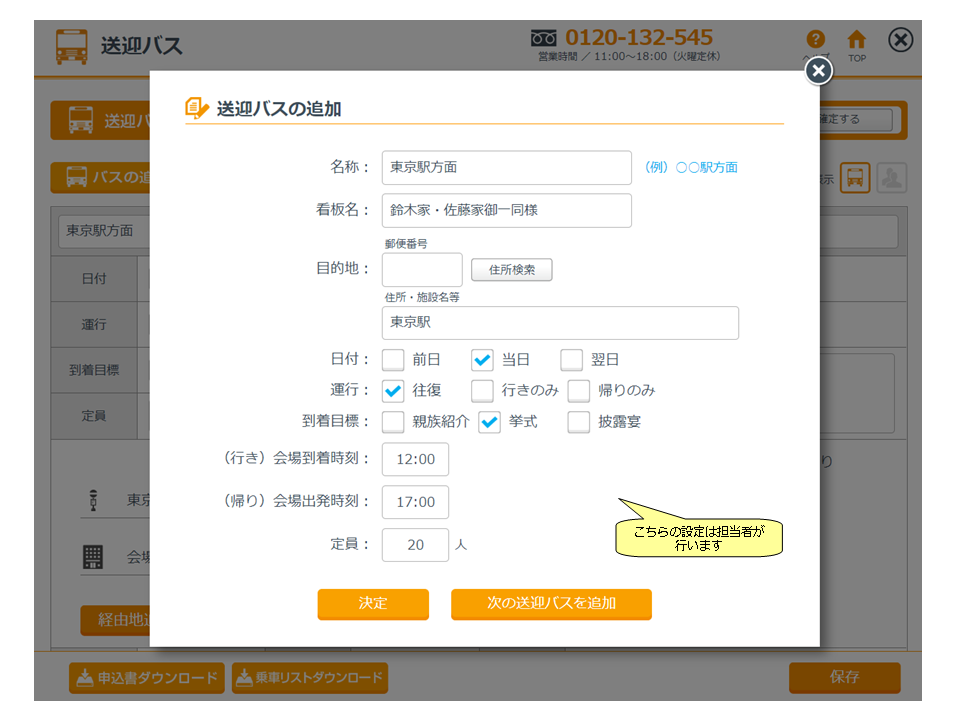Click the 決定 confirm button
960x720 pixels.
[373, 604]
